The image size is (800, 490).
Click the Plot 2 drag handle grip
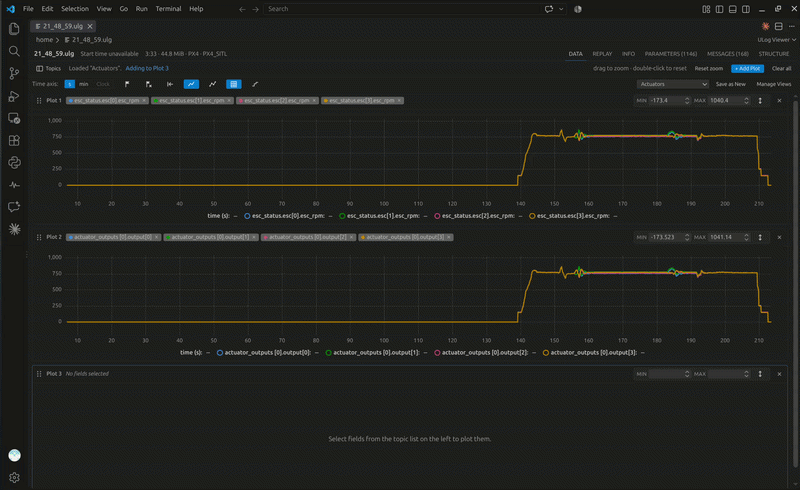39,237
